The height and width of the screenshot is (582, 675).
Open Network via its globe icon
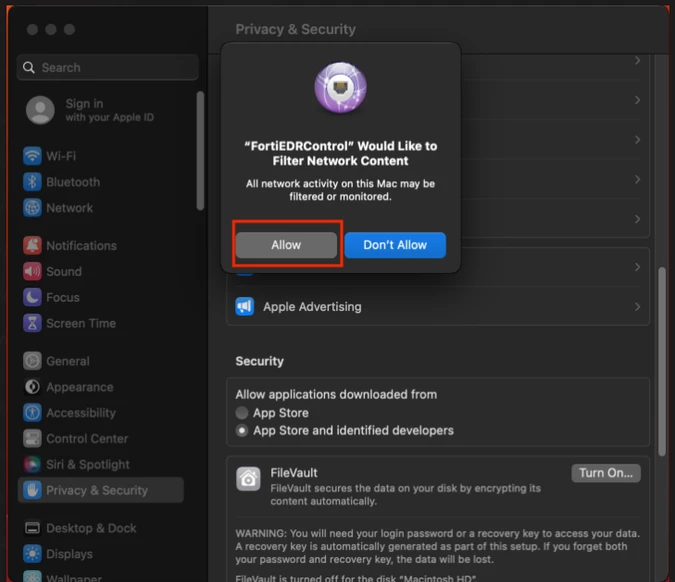tap(32, 207)
